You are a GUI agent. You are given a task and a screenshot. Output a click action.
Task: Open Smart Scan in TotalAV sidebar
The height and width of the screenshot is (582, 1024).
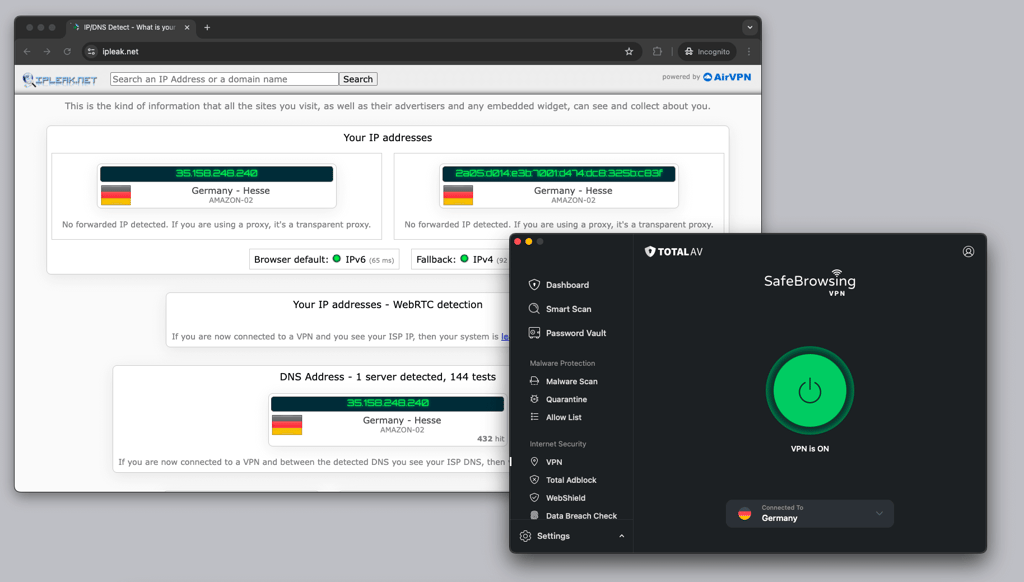568,309
